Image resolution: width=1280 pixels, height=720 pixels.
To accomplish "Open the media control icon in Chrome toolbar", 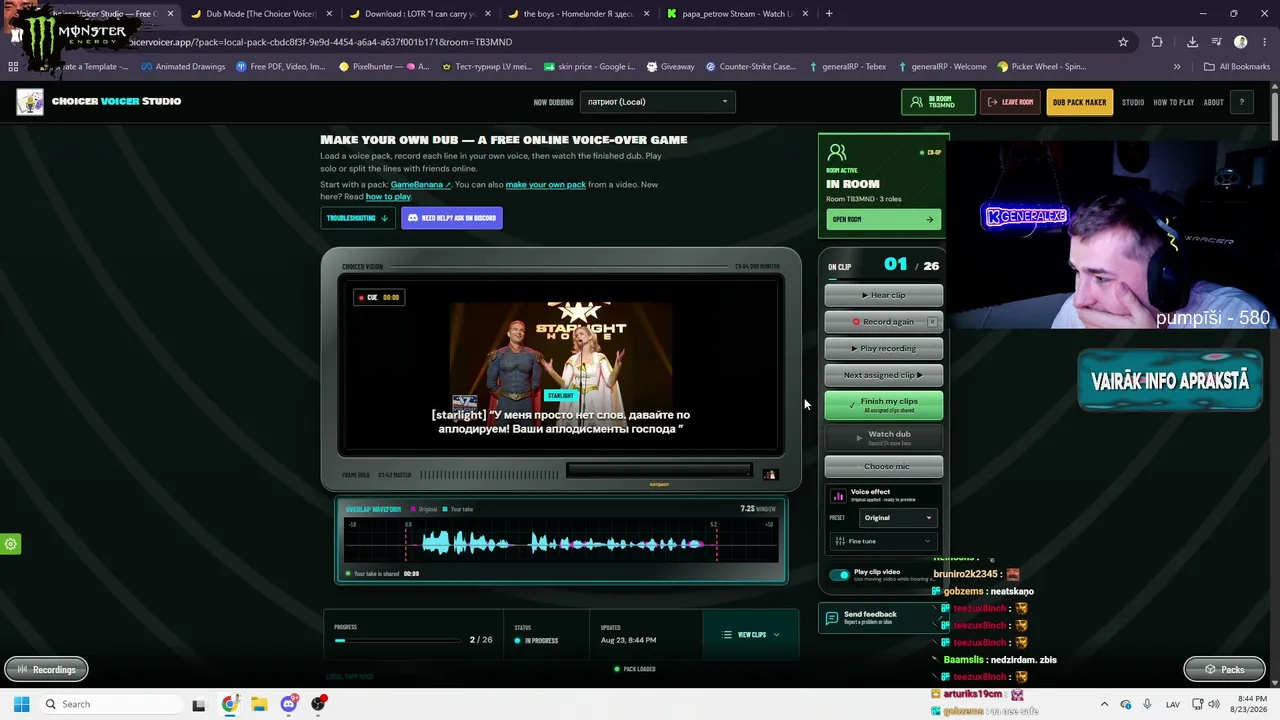I will 1217,42.
